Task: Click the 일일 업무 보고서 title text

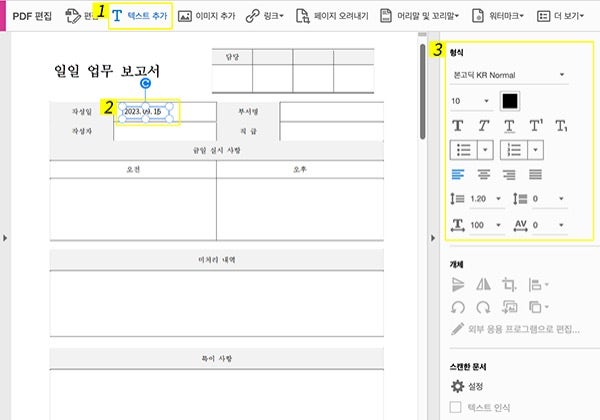Action: (107, 71)
